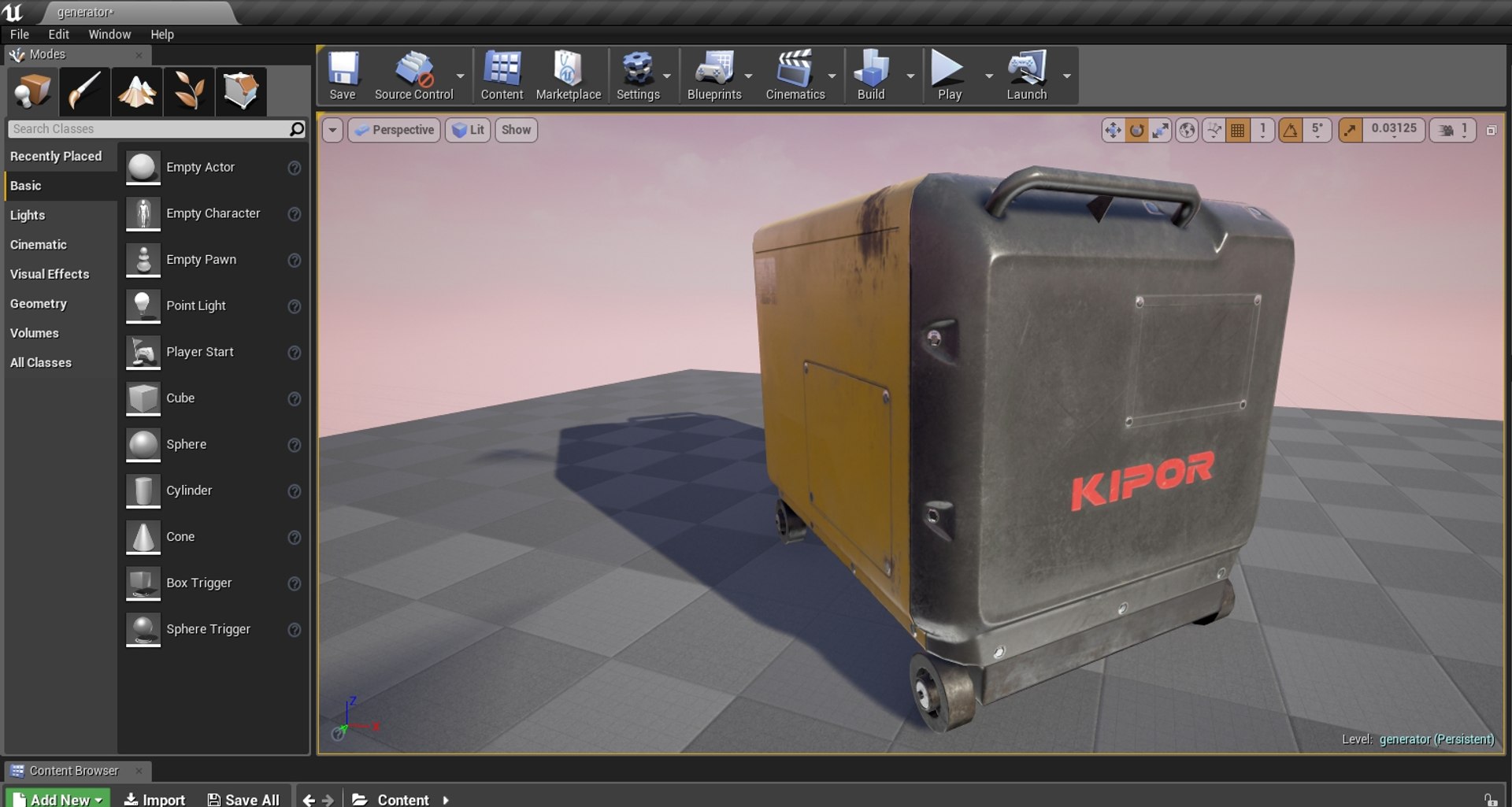This screenshot has height=807, width=1512.
Task: Open Settings toolbar icon
Action: click(x=638, y=76)
